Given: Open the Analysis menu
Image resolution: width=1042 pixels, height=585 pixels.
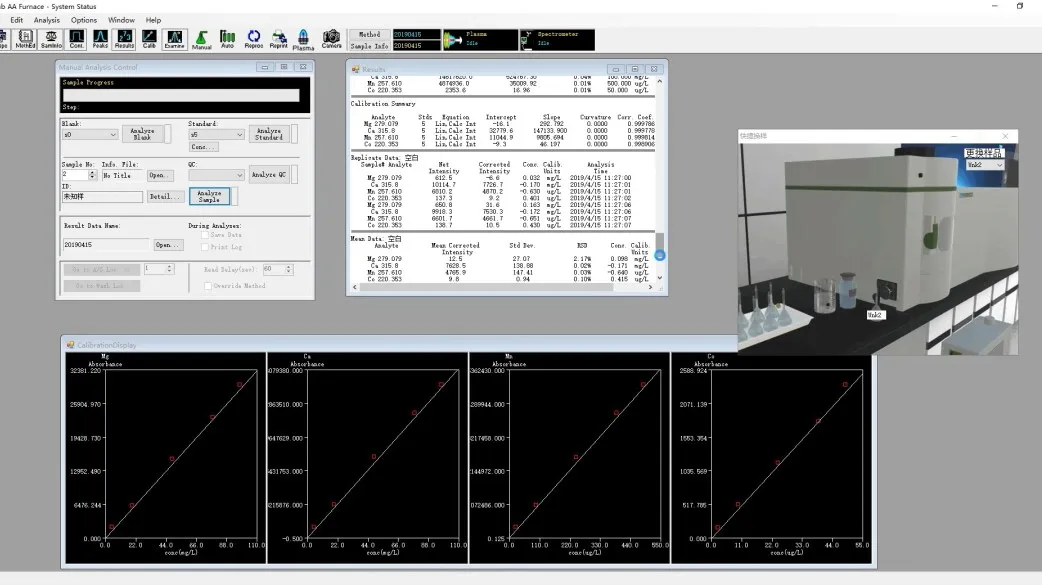Looking at the screenshot, I should [x=47, y=20].
